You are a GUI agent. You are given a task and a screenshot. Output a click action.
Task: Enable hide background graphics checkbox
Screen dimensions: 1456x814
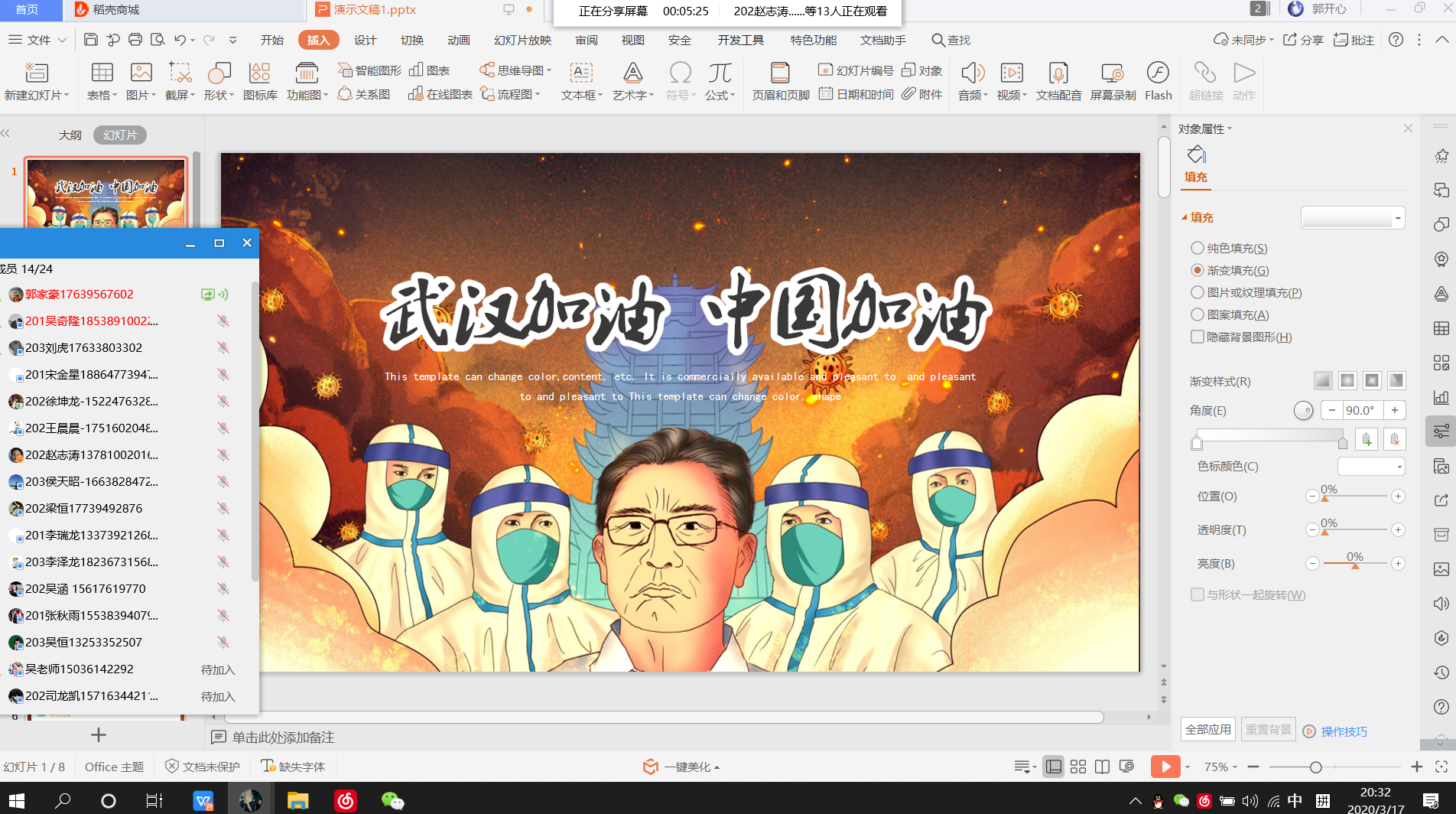click(1198, 337)
